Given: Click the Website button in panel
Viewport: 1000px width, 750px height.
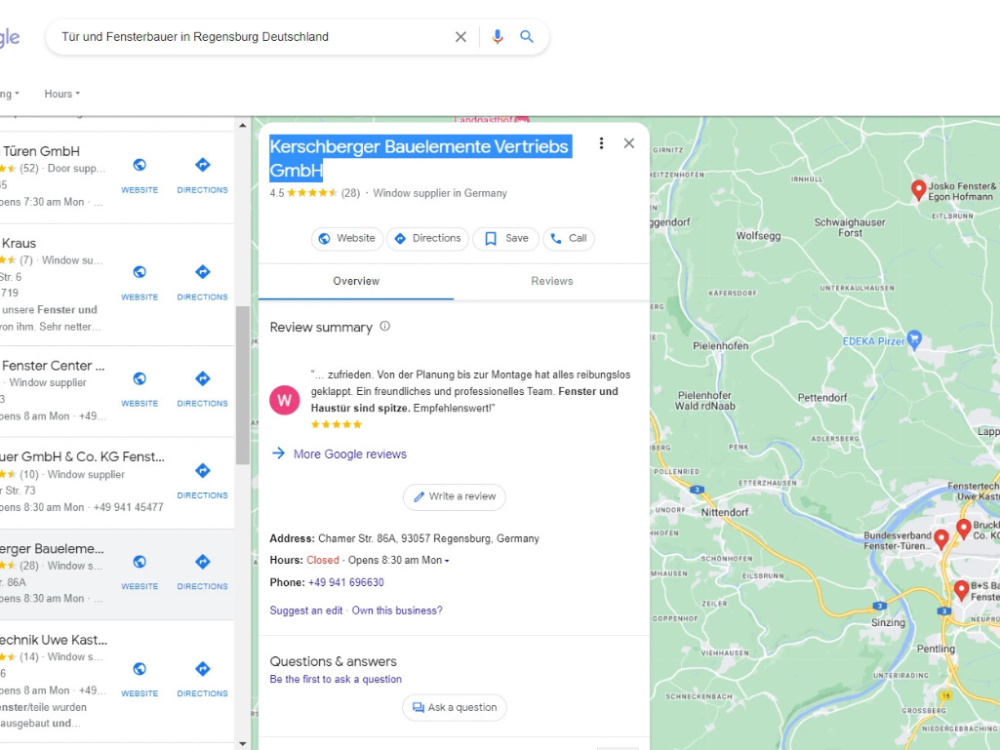Looking at the screenshot, I should click(347, 239).
